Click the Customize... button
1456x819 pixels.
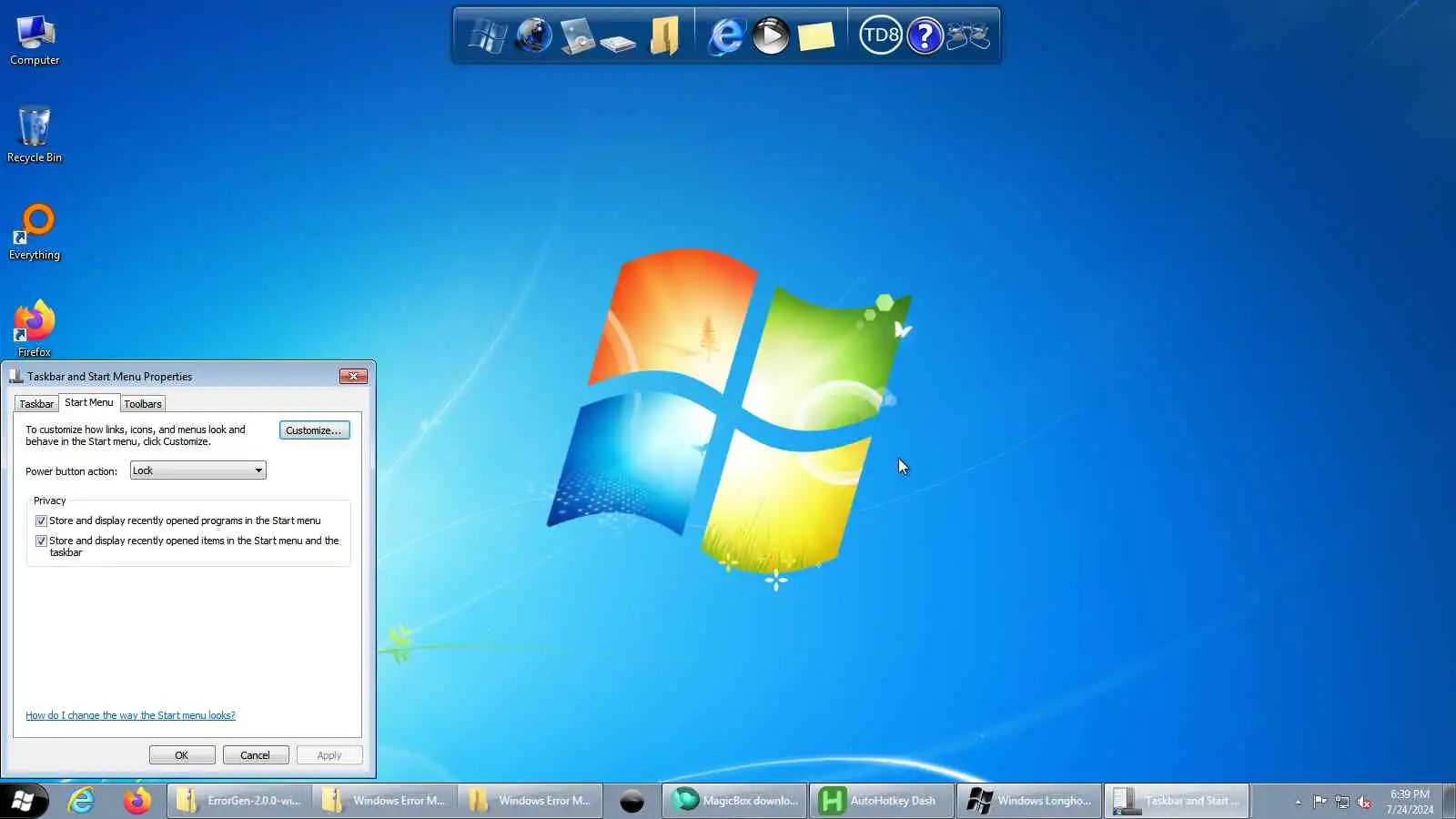click(314, 430)
